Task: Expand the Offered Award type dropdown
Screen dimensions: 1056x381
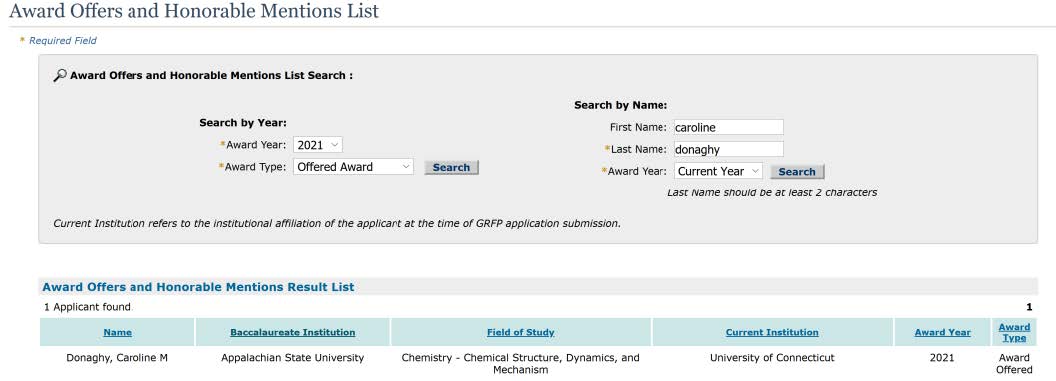Action: point(353,167)
